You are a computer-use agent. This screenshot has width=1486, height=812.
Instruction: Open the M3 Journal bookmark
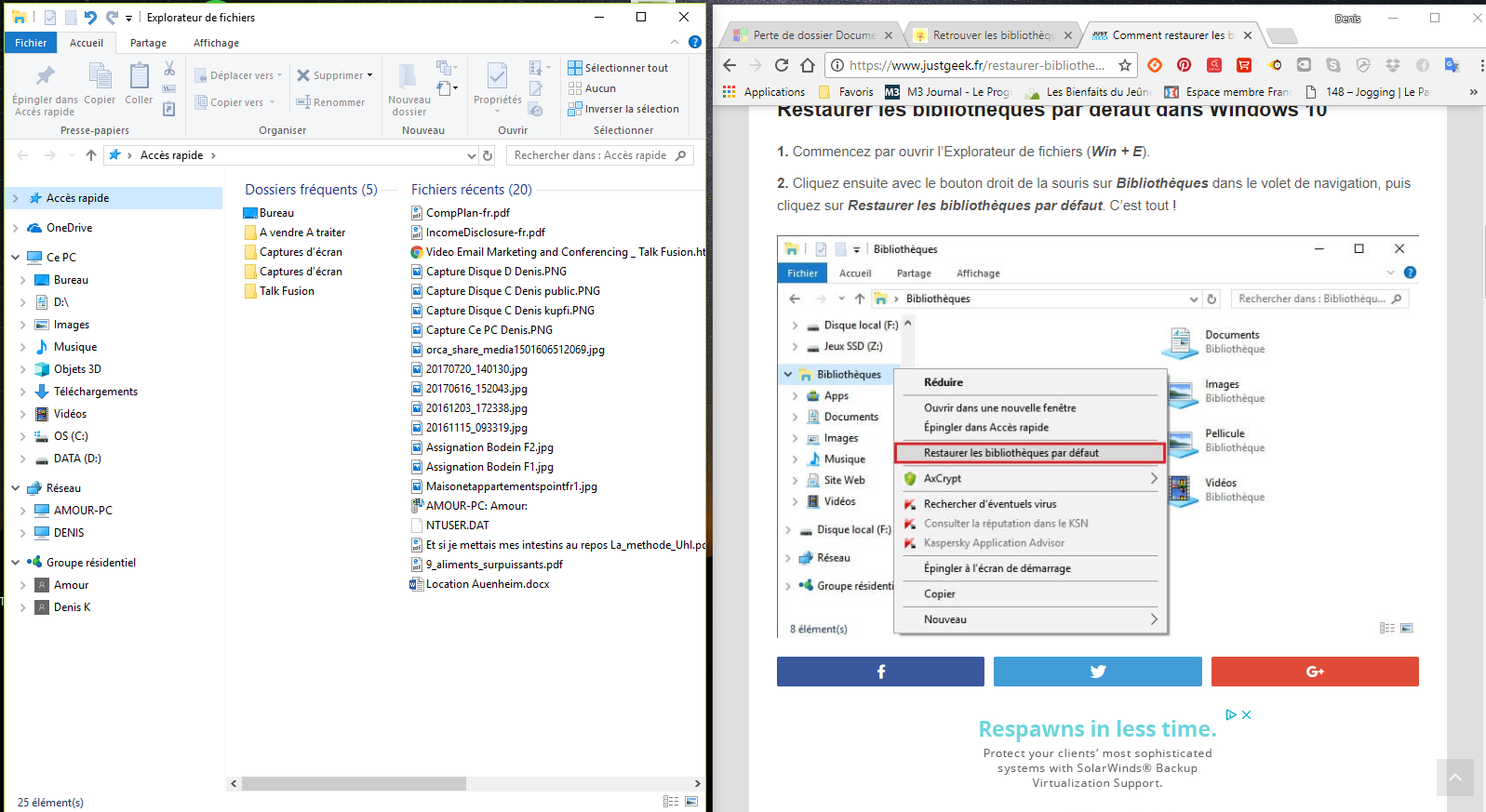coord(947,92)
